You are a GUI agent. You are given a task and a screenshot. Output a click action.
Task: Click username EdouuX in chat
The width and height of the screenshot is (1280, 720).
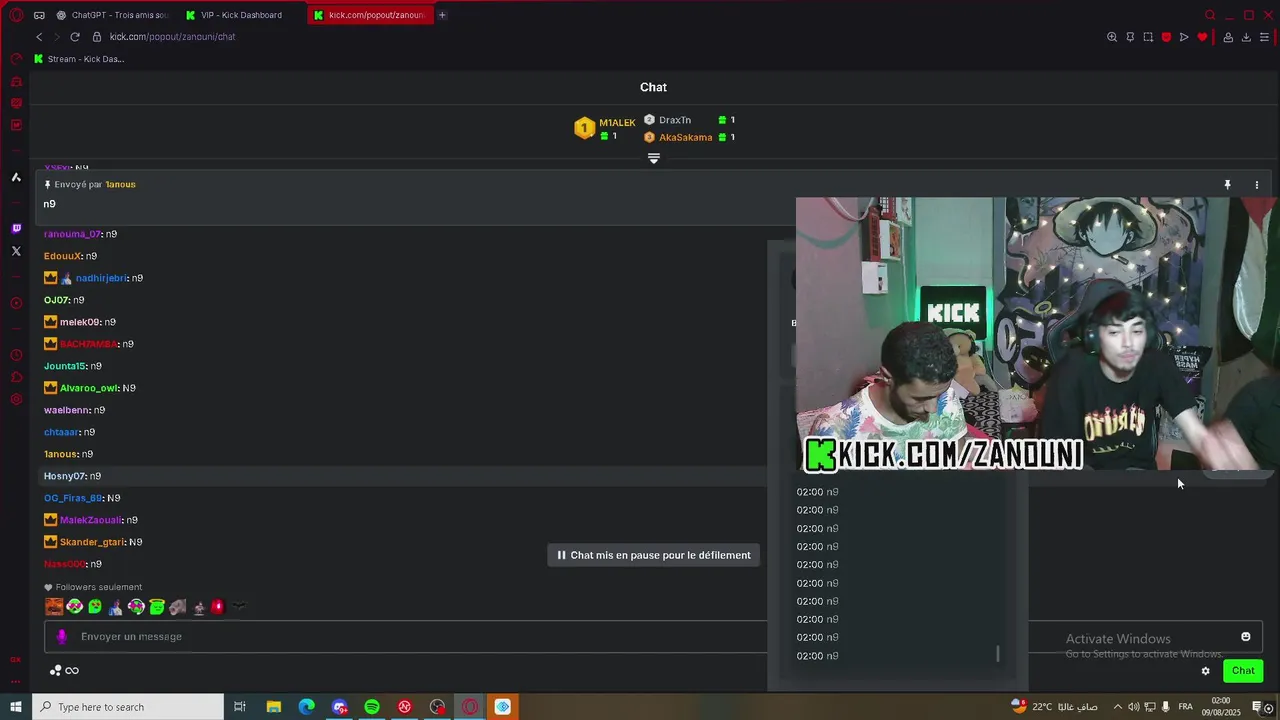[x=63, y=256]
